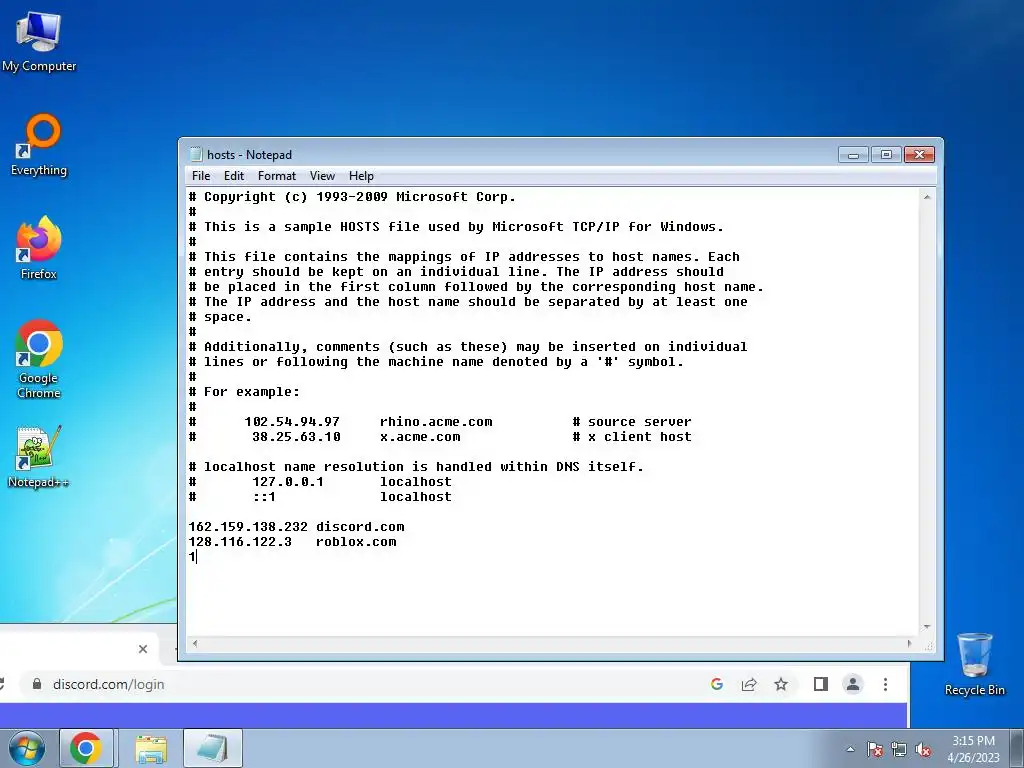
Task: Click the horizontal scrollbar left arrow in Notepad
Action: pos(195,643)
